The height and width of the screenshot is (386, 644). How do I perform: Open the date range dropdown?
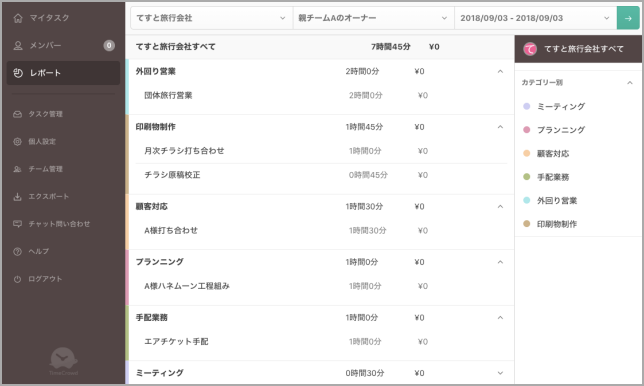[535, 18]
